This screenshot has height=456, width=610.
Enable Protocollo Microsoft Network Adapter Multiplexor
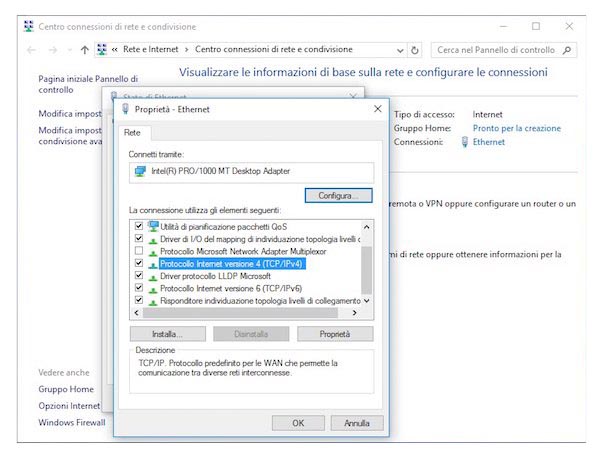[138, 251]
